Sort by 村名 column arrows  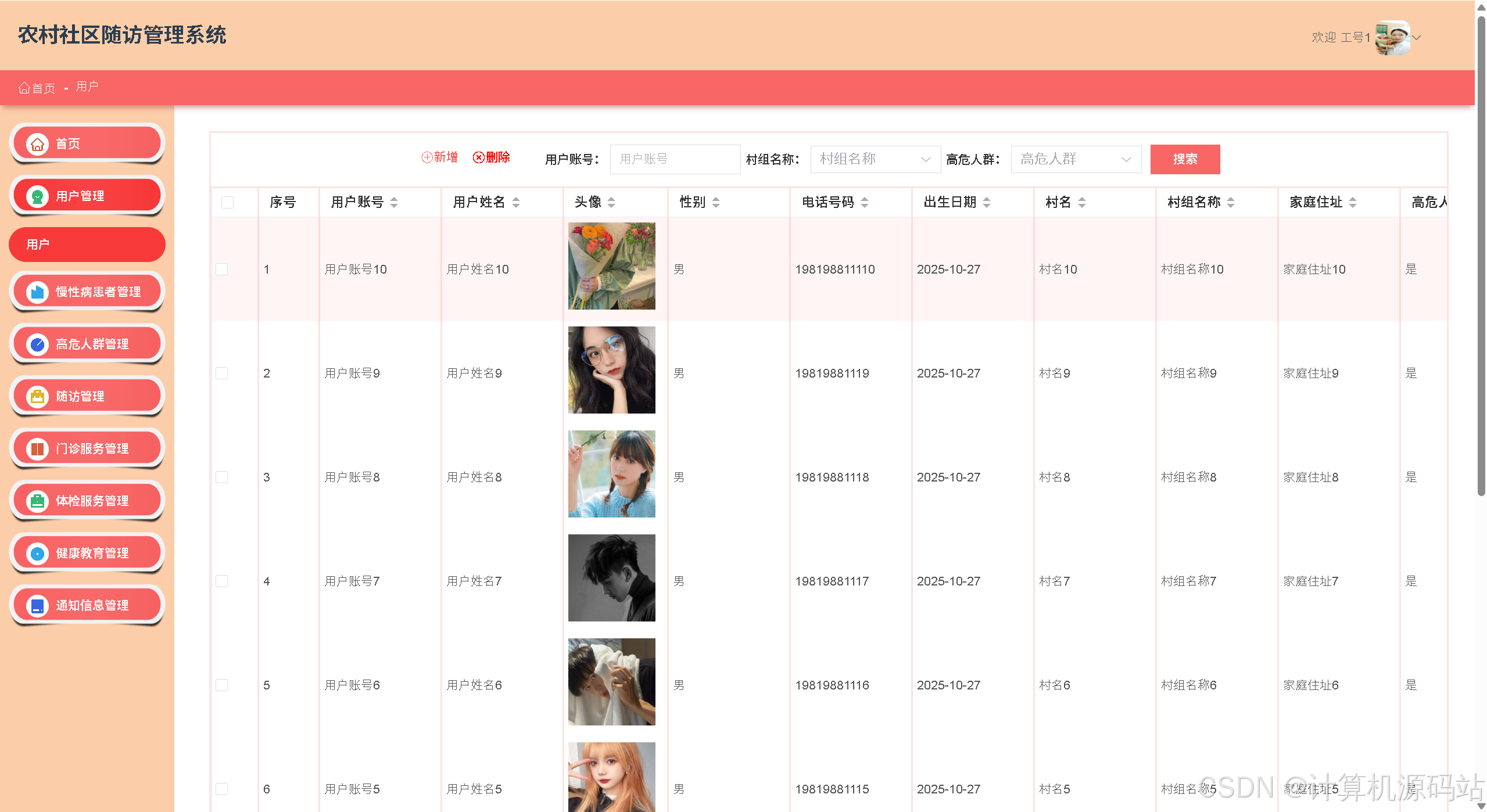click(x=1082, y=202)
